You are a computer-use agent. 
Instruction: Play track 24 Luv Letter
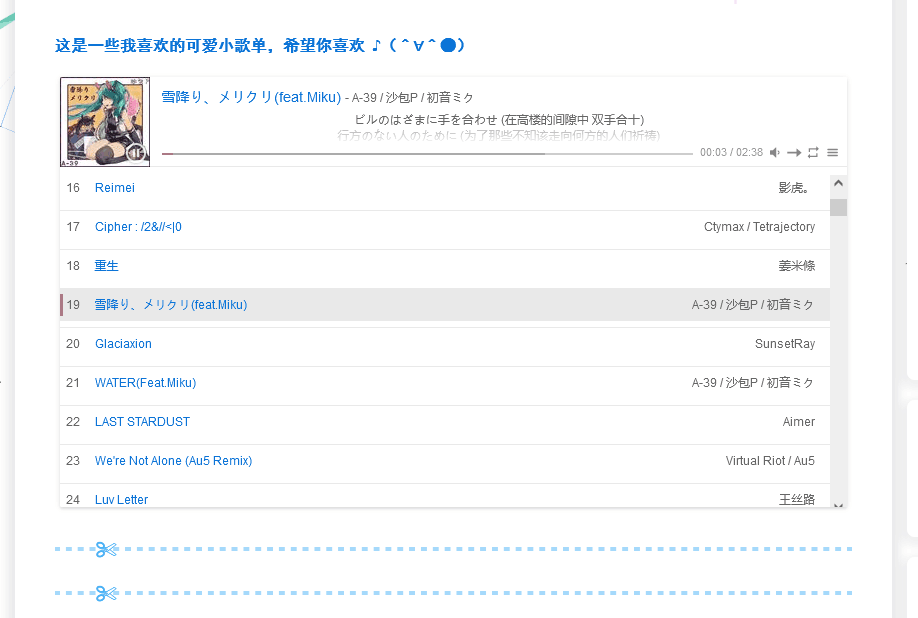pos(445,497)
